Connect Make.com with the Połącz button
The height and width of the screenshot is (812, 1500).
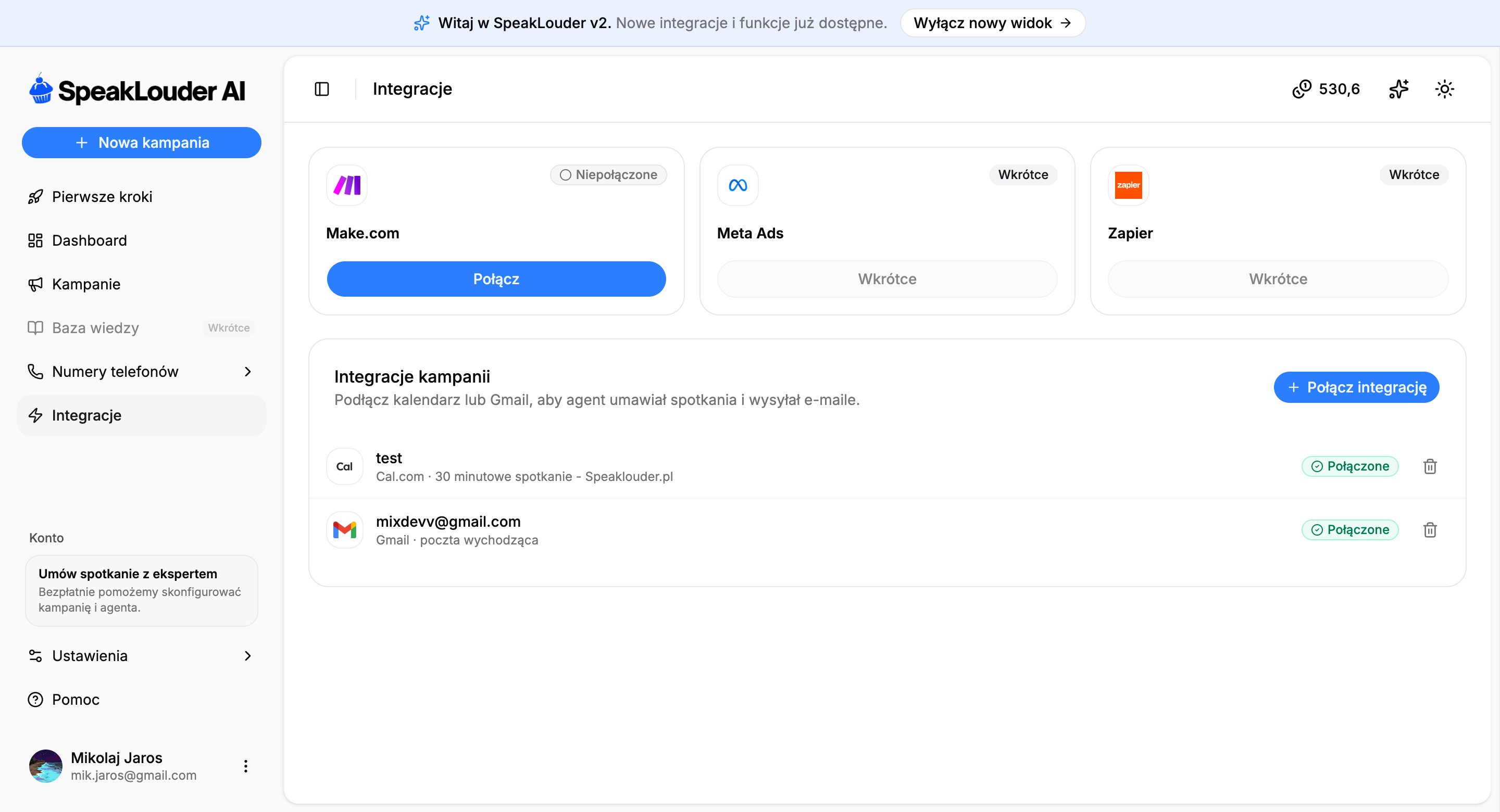click(496, 279)
